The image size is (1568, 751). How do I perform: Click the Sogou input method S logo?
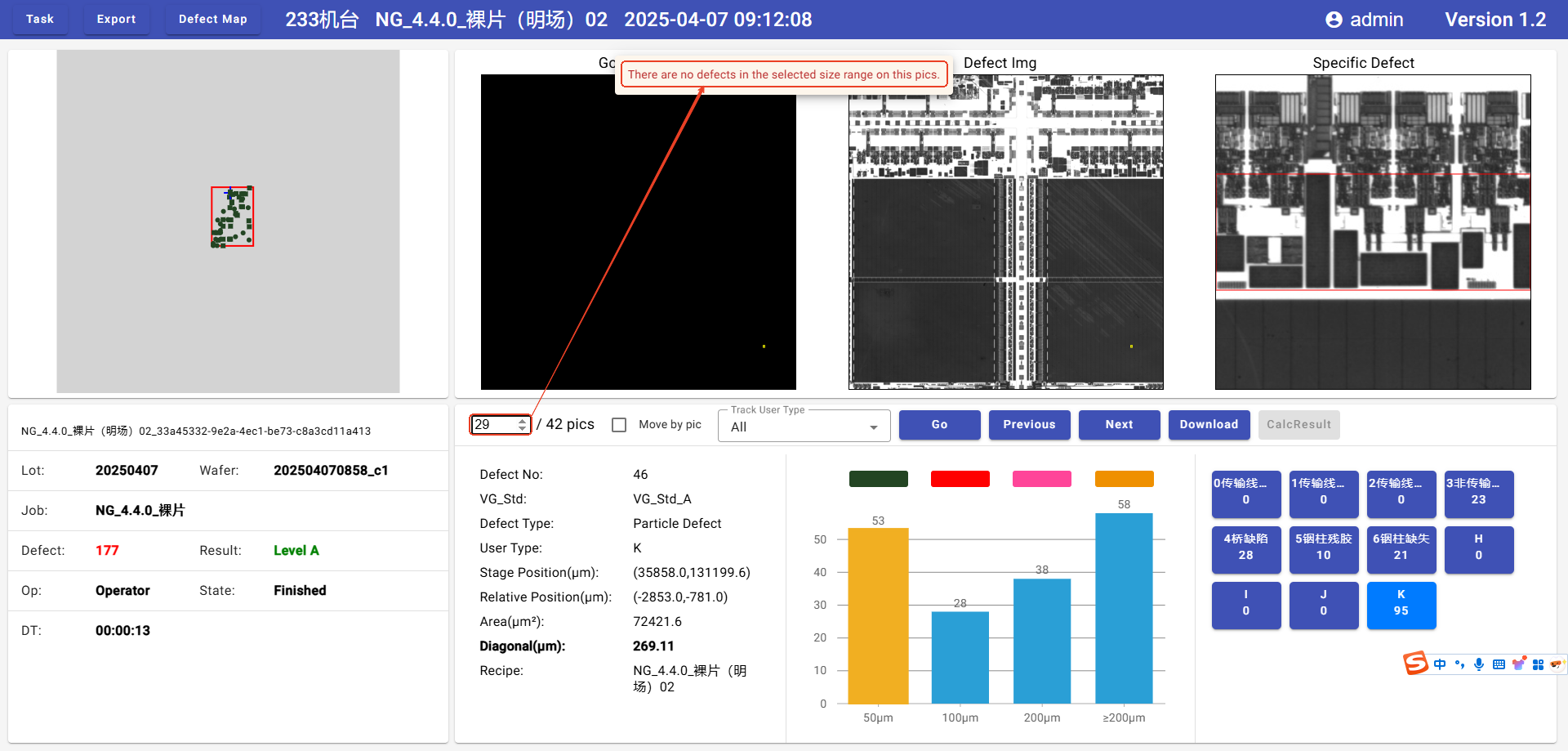tap(1415, 663)
